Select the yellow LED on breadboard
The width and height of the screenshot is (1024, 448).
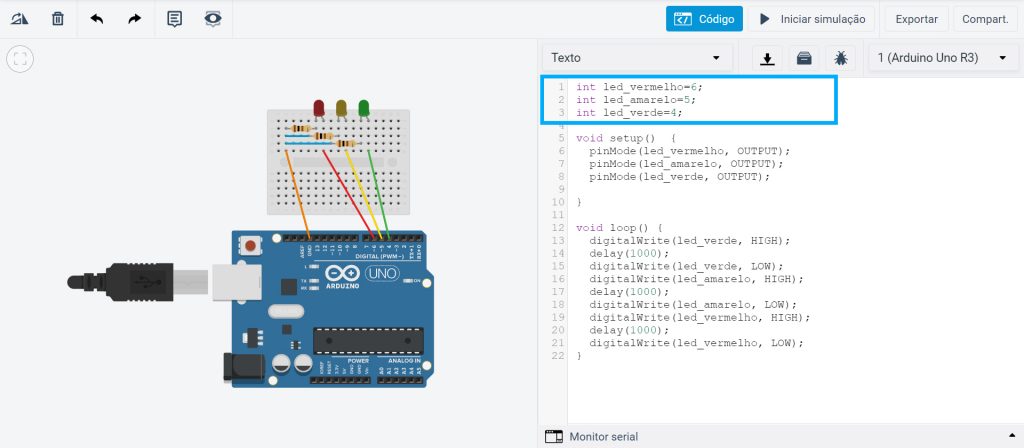click(x=341, y=108)
